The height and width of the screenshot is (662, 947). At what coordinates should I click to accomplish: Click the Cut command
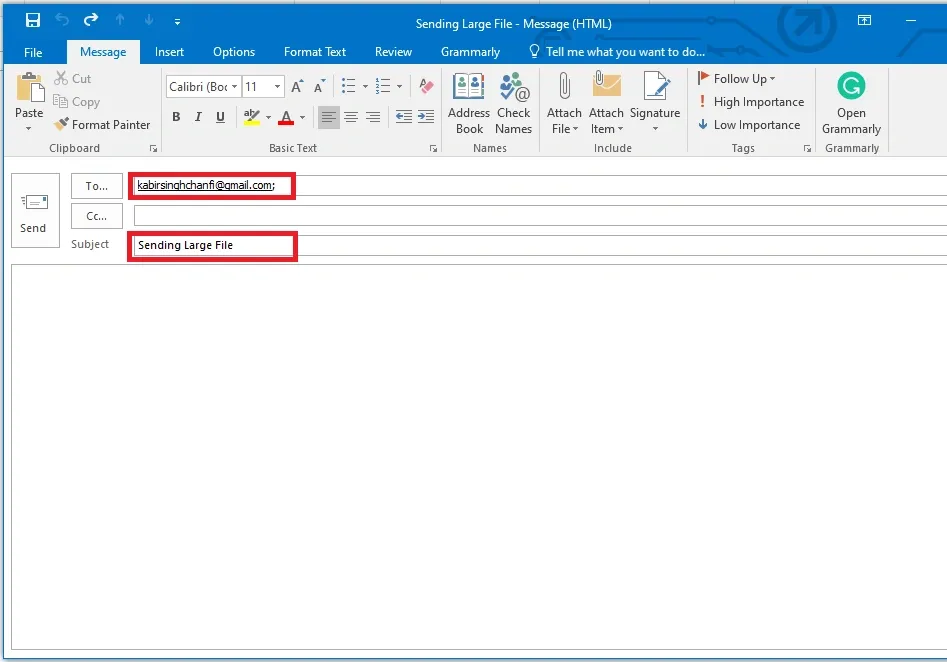tap(72, 79)
